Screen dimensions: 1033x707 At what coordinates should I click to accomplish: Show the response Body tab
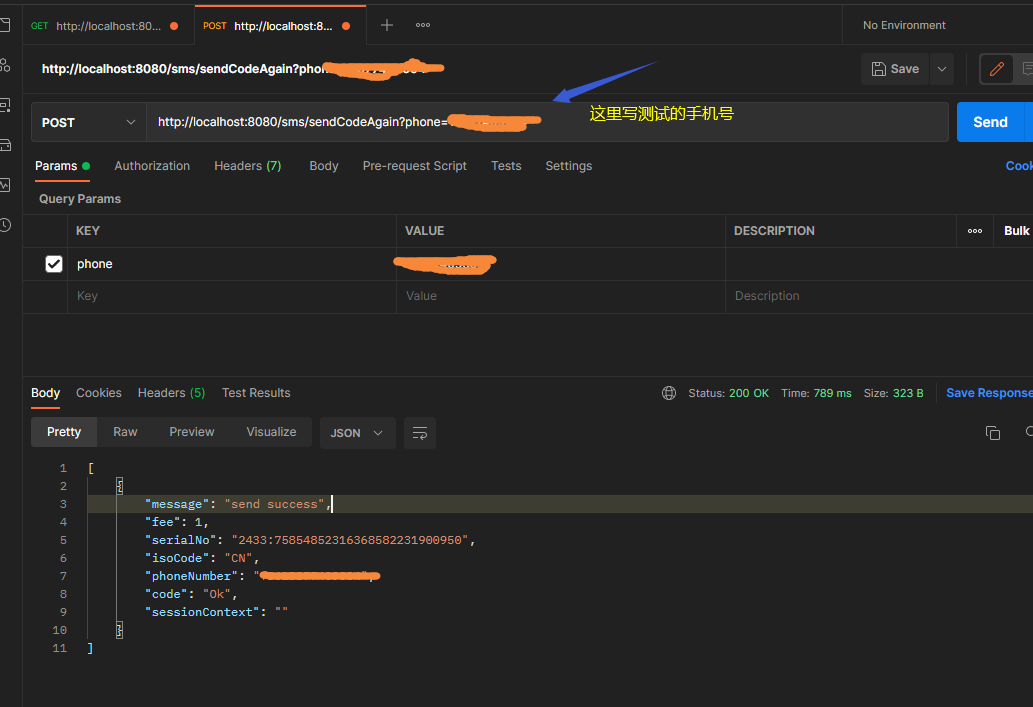[45, 393]
